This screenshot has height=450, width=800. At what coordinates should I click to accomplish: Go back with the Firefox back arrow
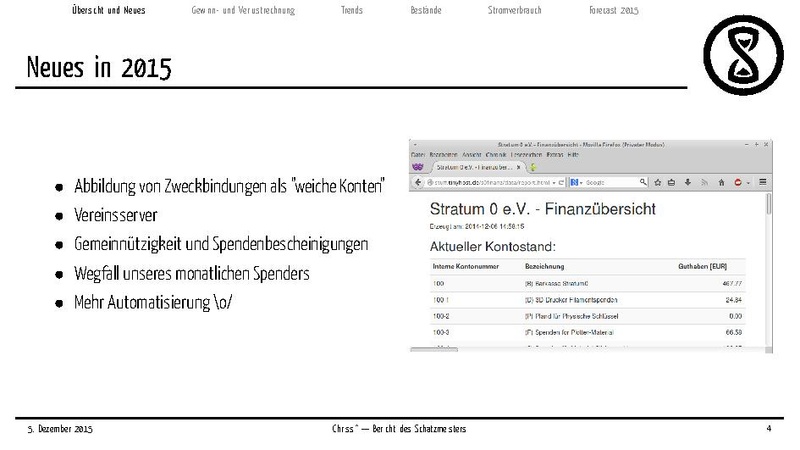[x=418, y=182]
